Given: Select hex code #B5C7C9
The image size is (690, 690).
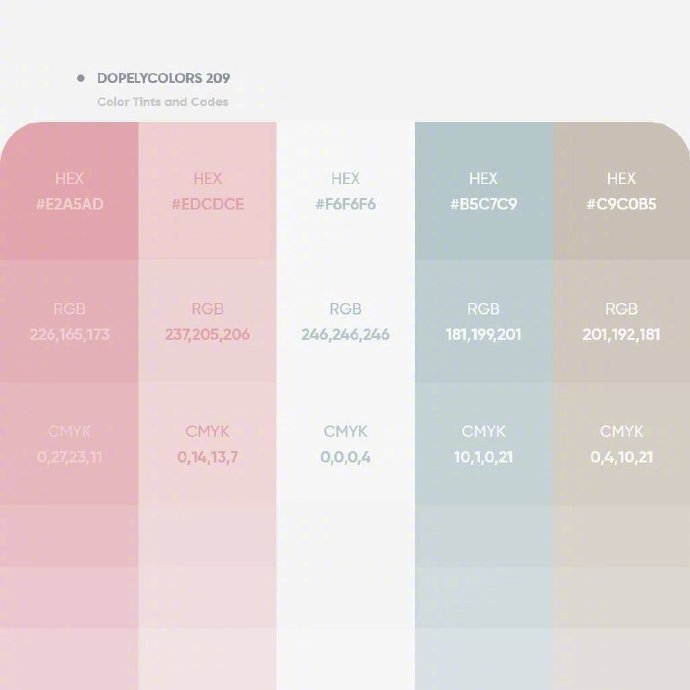Looking at the screenshot, I should [483, 204].
